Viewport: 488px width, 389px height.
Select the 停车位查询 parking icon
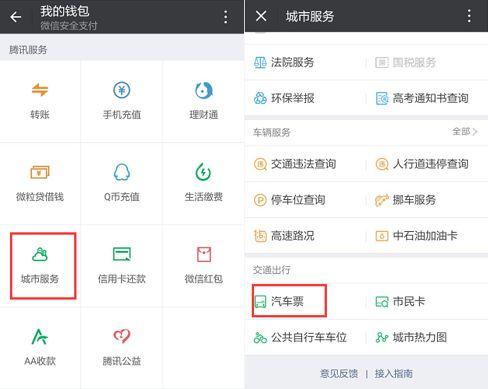(x=260, y=200)
